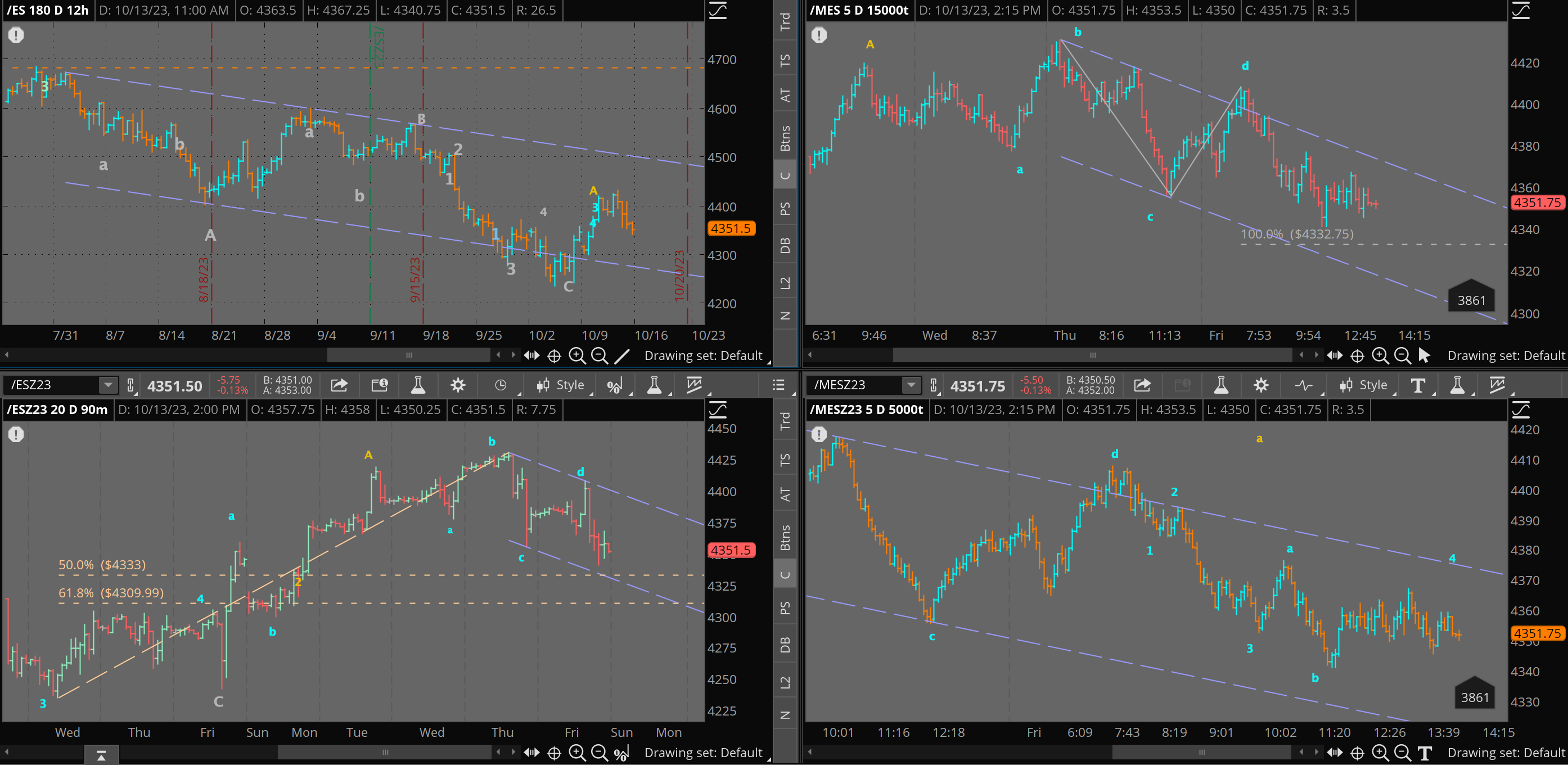The image size is (1568, 765).
Task: Click the alert exclamation badge on /ES 12h chart
Action: point(16,35)
